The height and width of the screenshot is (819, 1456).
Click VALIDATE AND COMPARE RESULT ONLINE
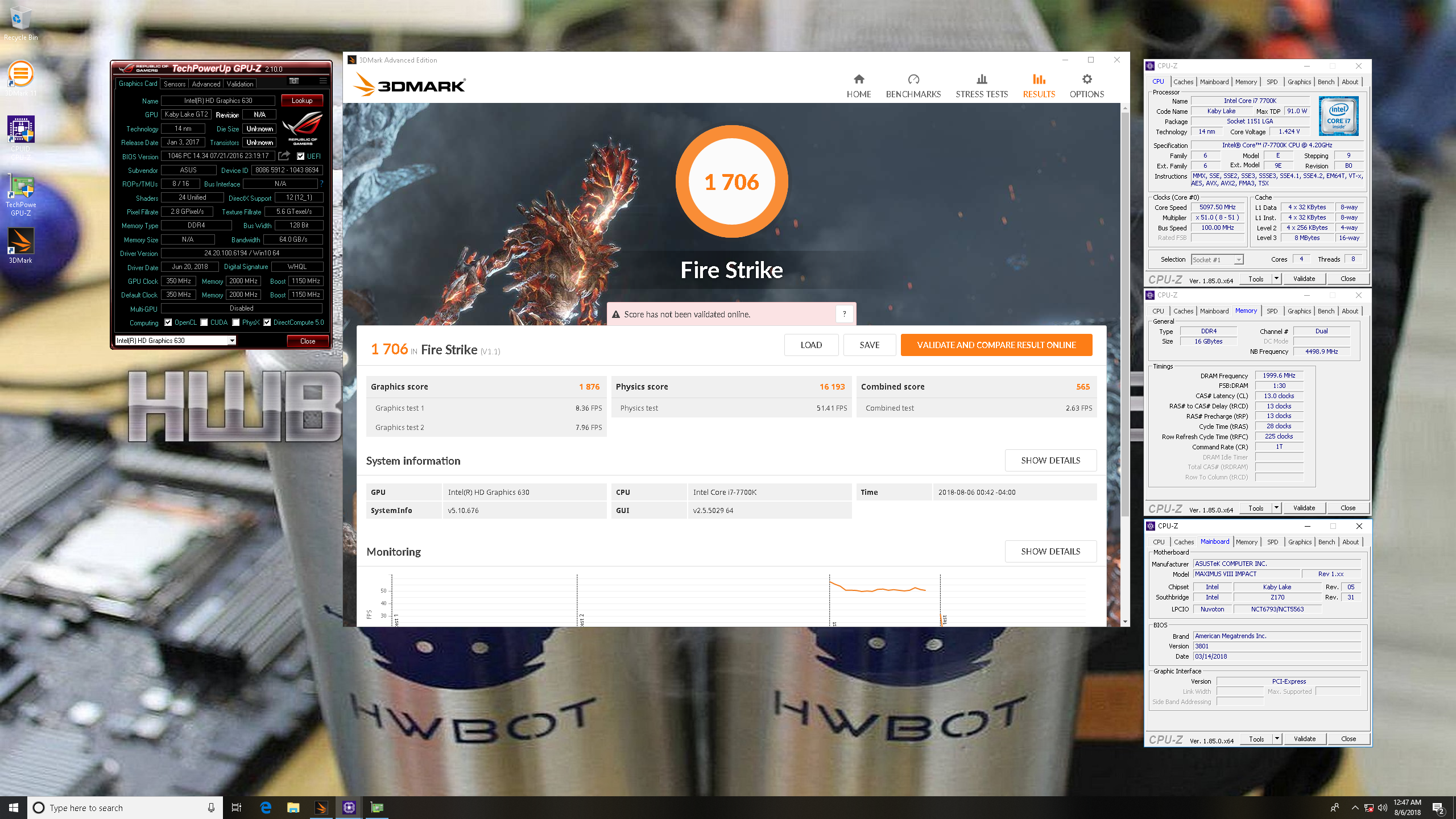tap(996, 345)
